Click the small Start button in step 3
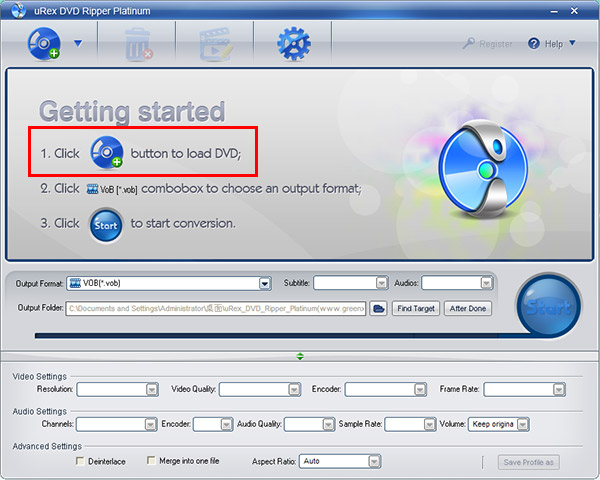Screen dimensions: 600x480 106,225
